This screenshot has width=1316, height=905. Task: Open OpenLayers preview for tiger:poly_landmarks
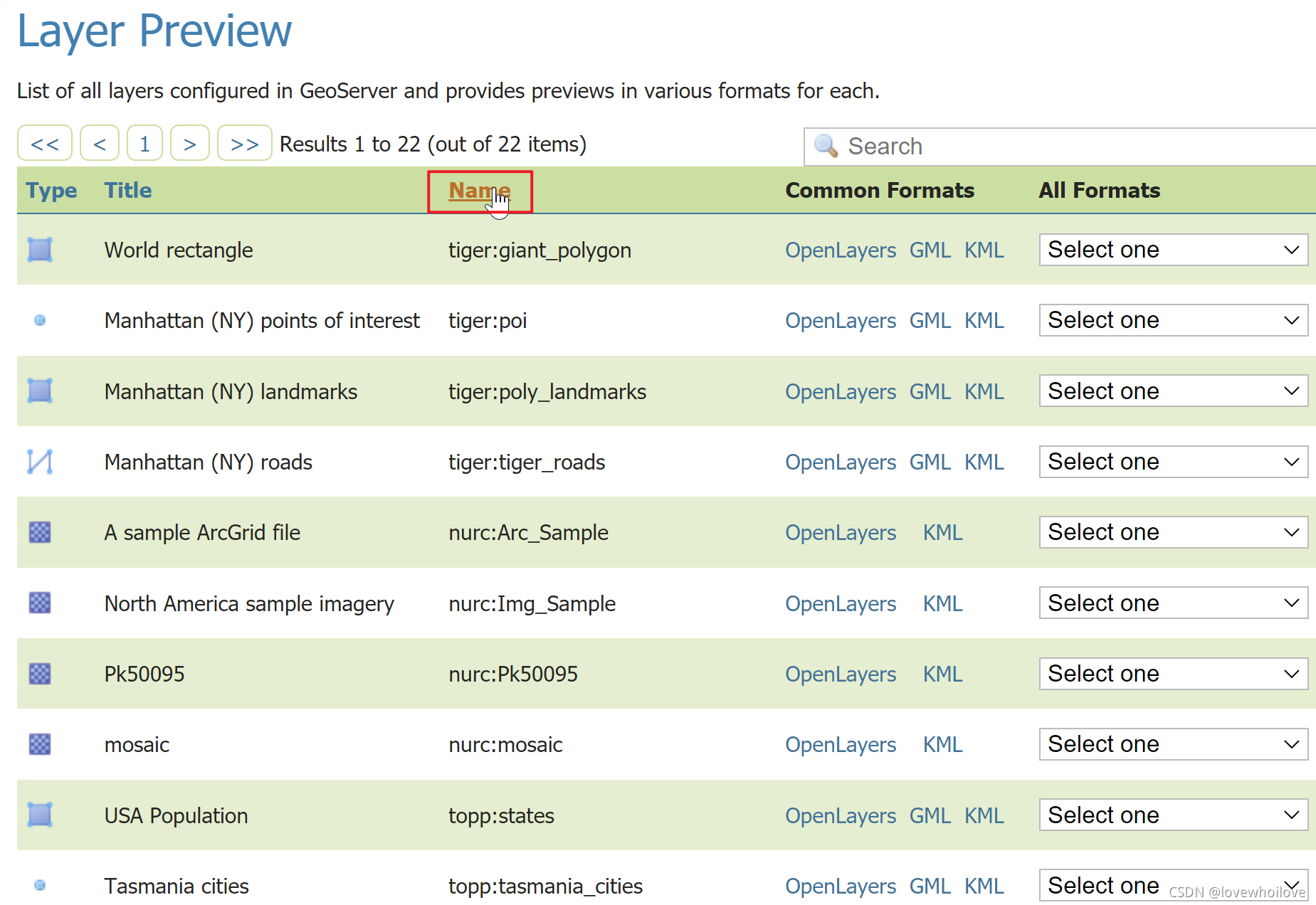pos(841,391)
